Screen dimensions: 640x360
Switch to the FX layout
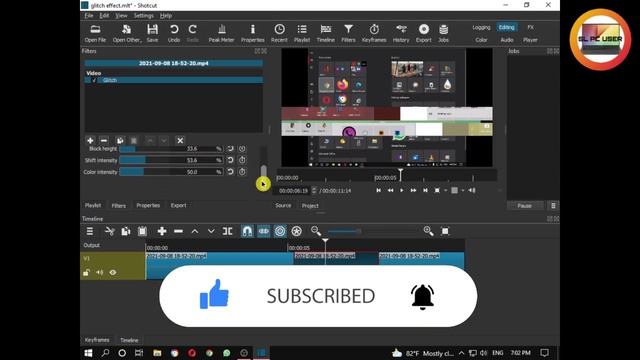530,27
